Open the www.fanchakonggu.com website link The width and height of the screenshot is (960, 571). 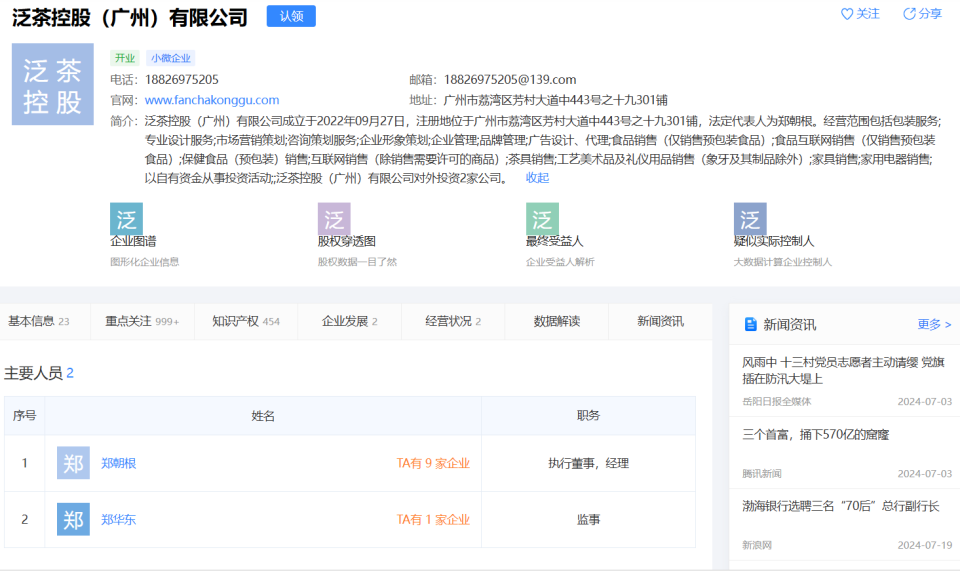coord(212,100)
